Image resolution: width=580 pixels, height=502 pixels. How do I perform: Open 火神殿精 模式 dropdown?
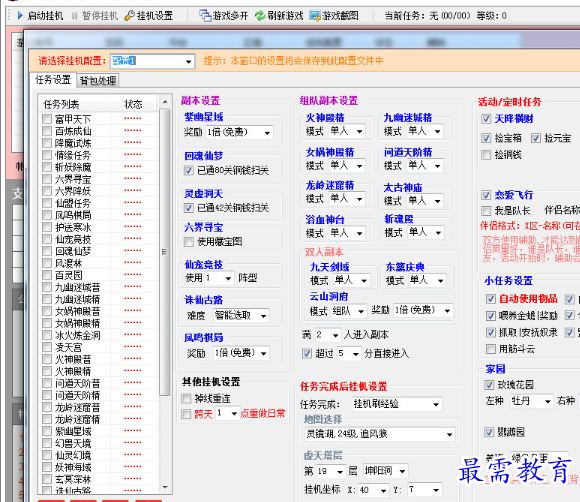point(347,131)
